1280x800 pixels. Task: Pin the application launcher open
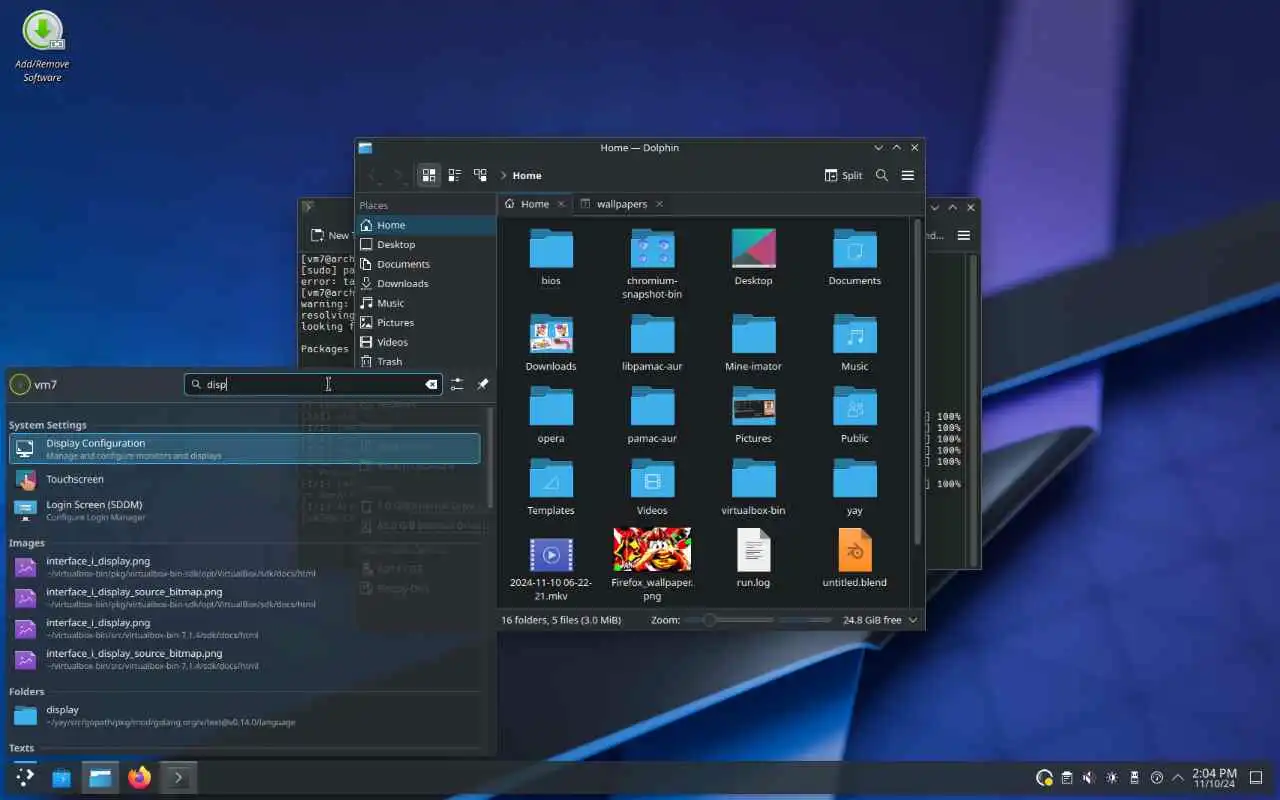[x=482, y=384]
